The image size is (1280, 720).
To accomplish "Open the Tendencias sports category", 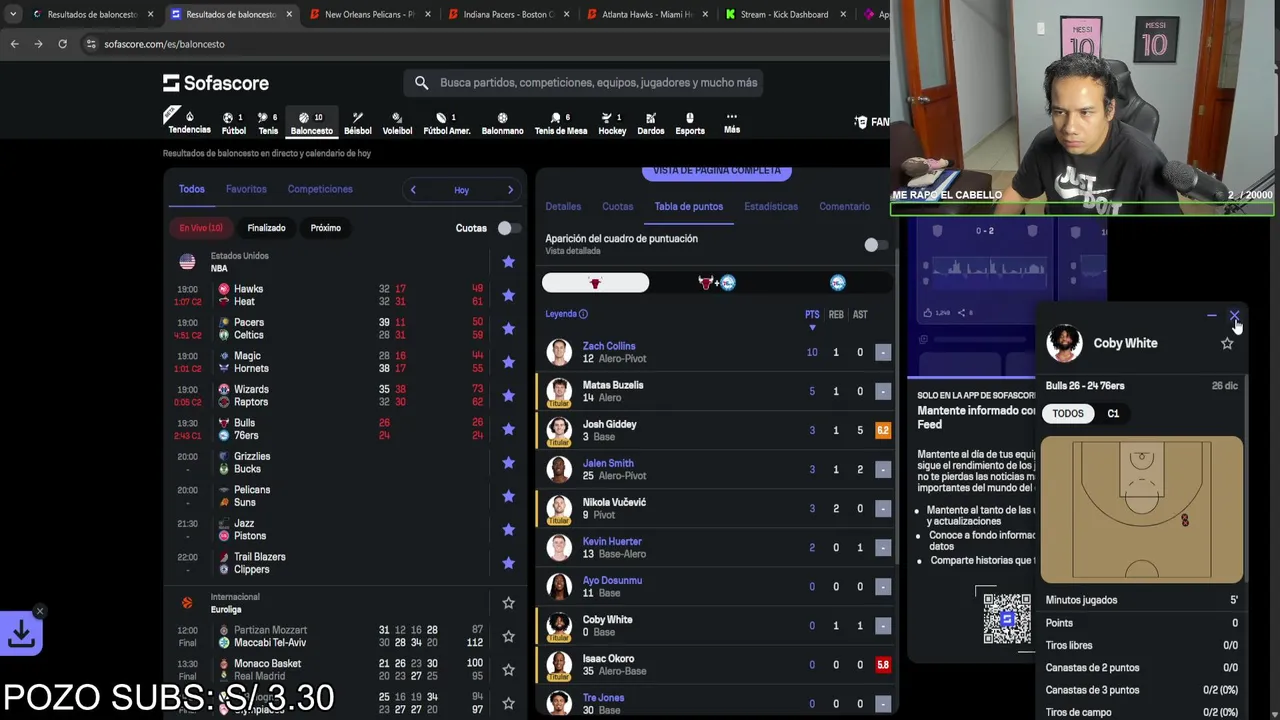I will click(x=189, y=122).
